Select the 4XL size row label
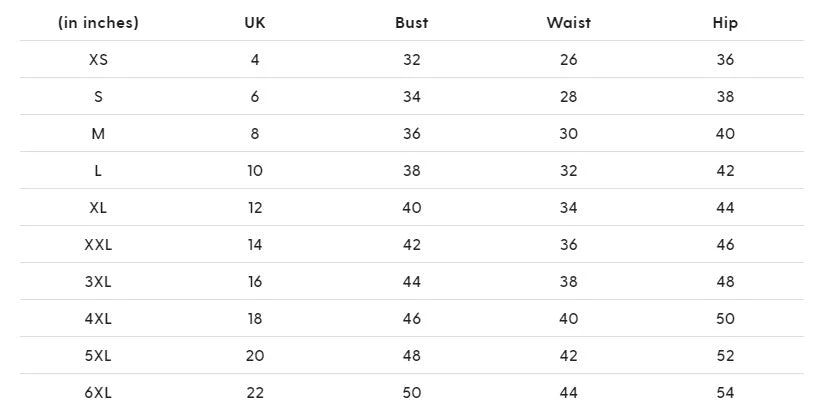 point(98,319)
